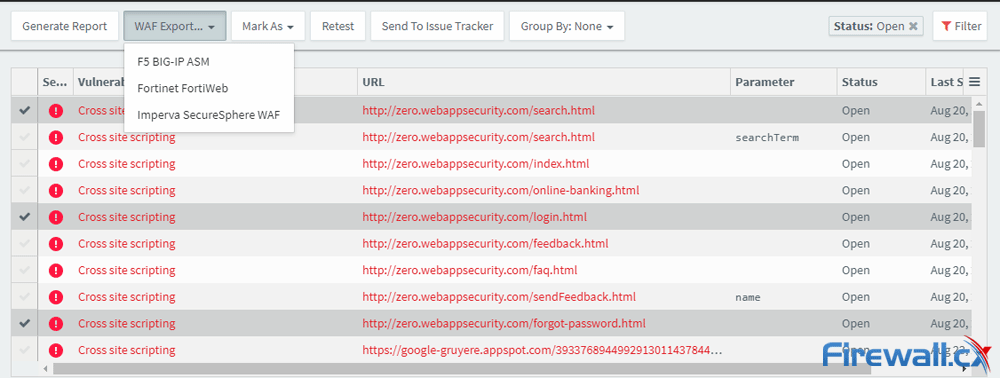
Task: Open the Filter funnel button
Action: point(960,26)
